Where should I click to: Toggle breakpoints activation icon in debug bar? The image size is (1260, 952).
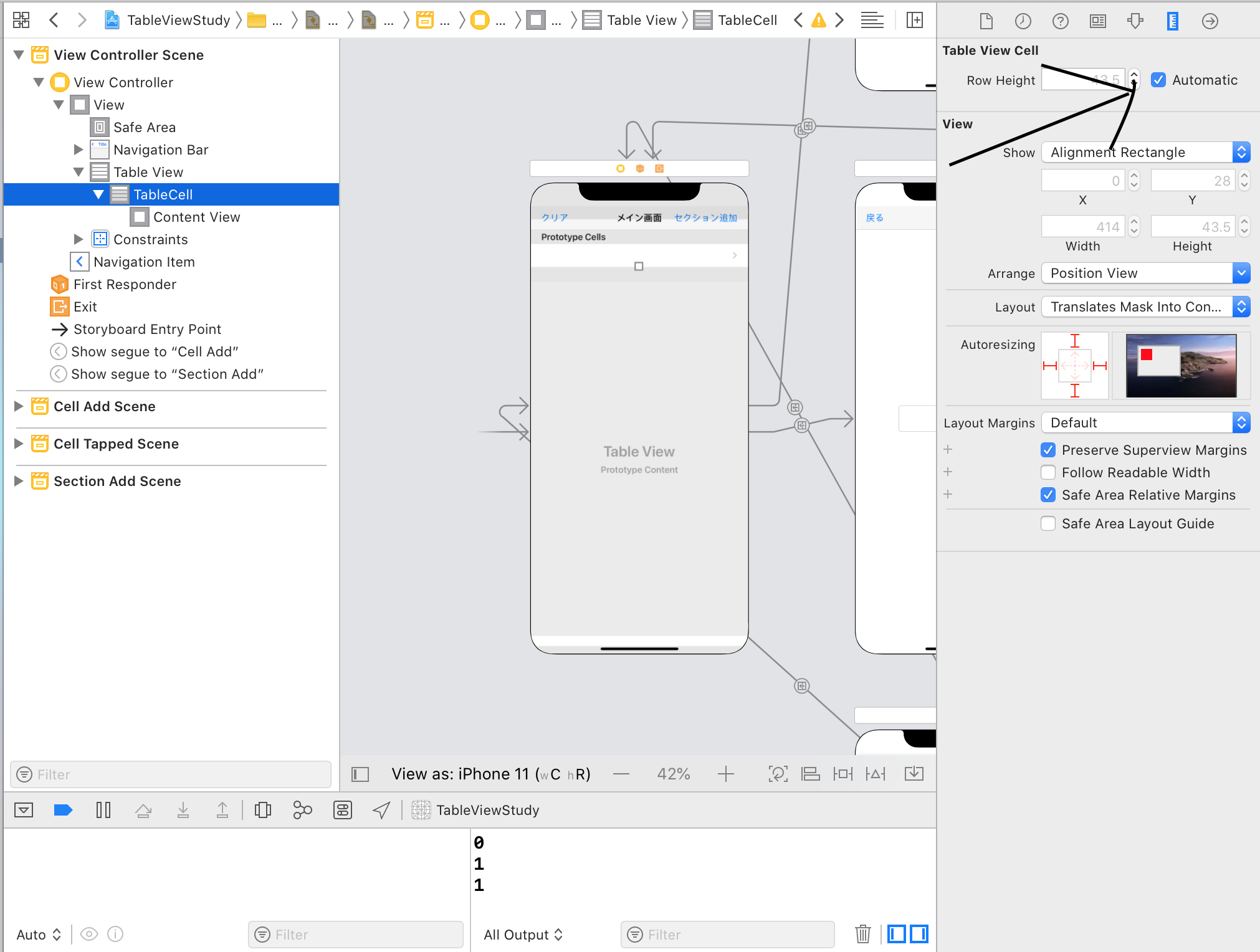[63, 810]
